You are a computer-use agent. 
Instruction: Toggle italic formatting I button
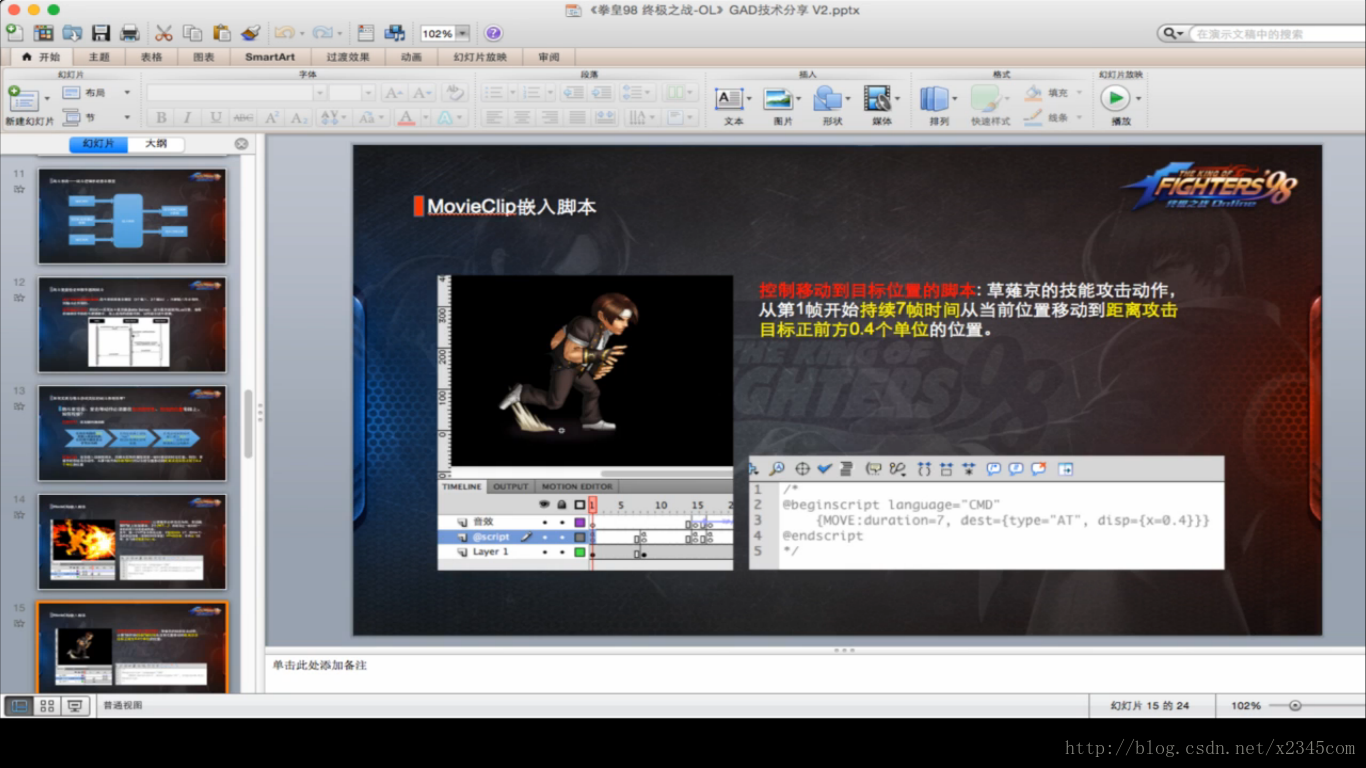[x=187, y=118]
